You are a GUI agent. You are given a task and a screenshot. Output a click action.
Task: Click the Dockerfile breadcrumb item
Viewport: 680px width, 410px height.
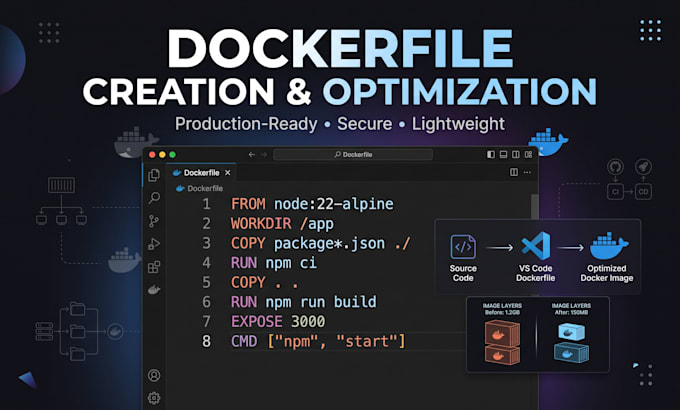click(200, 188)
